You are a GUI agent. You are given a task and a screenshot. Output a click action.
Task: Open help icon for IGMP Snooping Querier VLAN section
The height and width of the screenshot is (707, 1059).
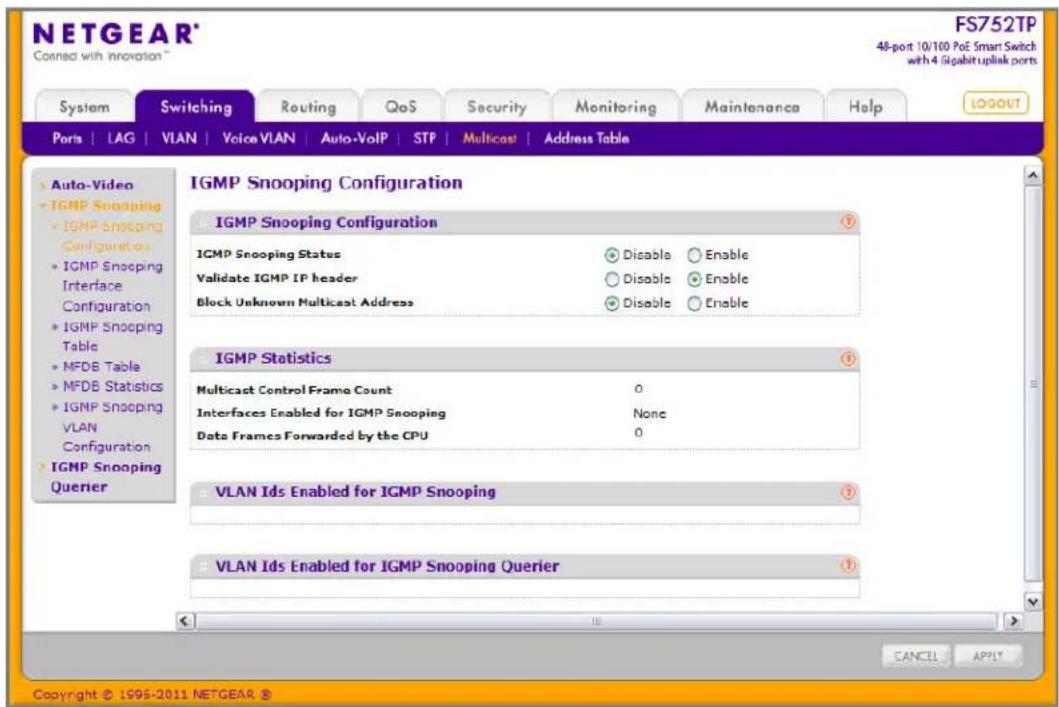coord(848,565)
